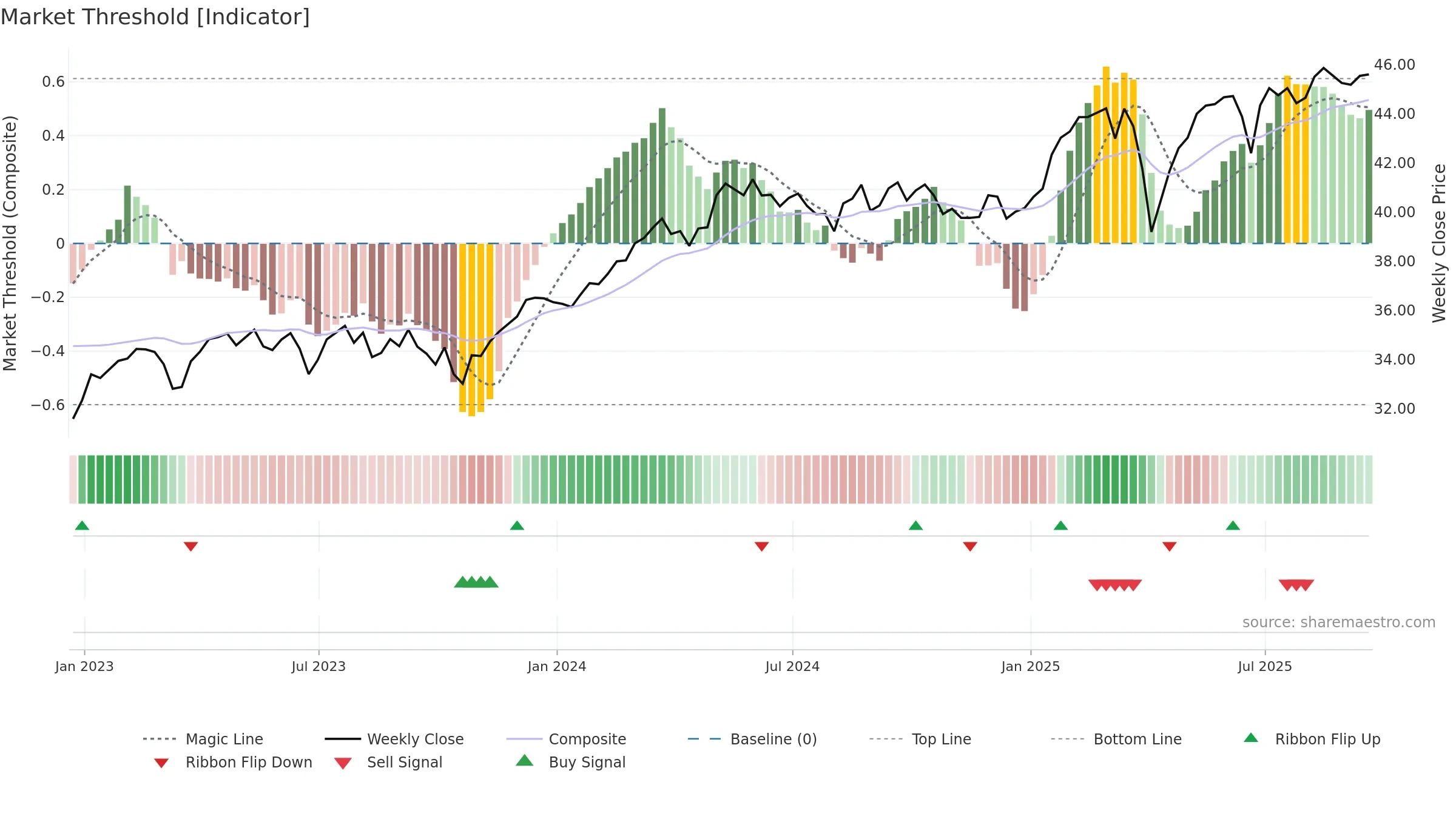Click the Jul 2024 x-axis label
The width and height of the screenshot is (1456, 819).
[x=792, y=666]
